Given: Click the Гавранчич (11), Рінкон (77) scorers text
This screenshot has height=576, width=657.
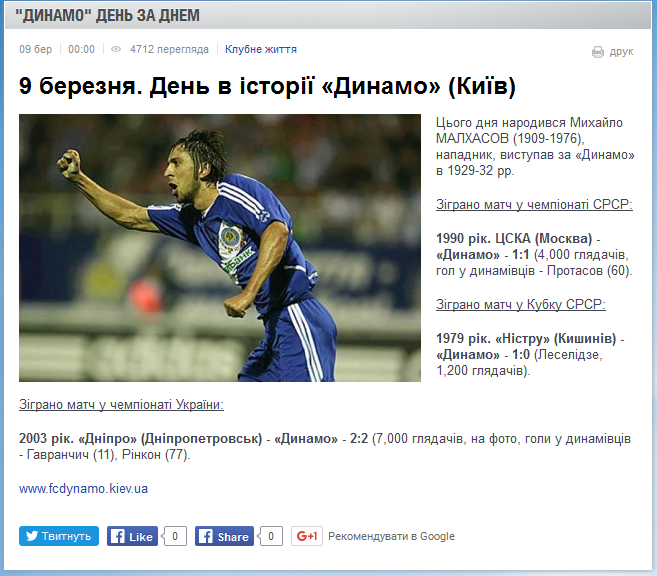Looking at the screenshot, I should pyautogui.click(x=109, y=455).
